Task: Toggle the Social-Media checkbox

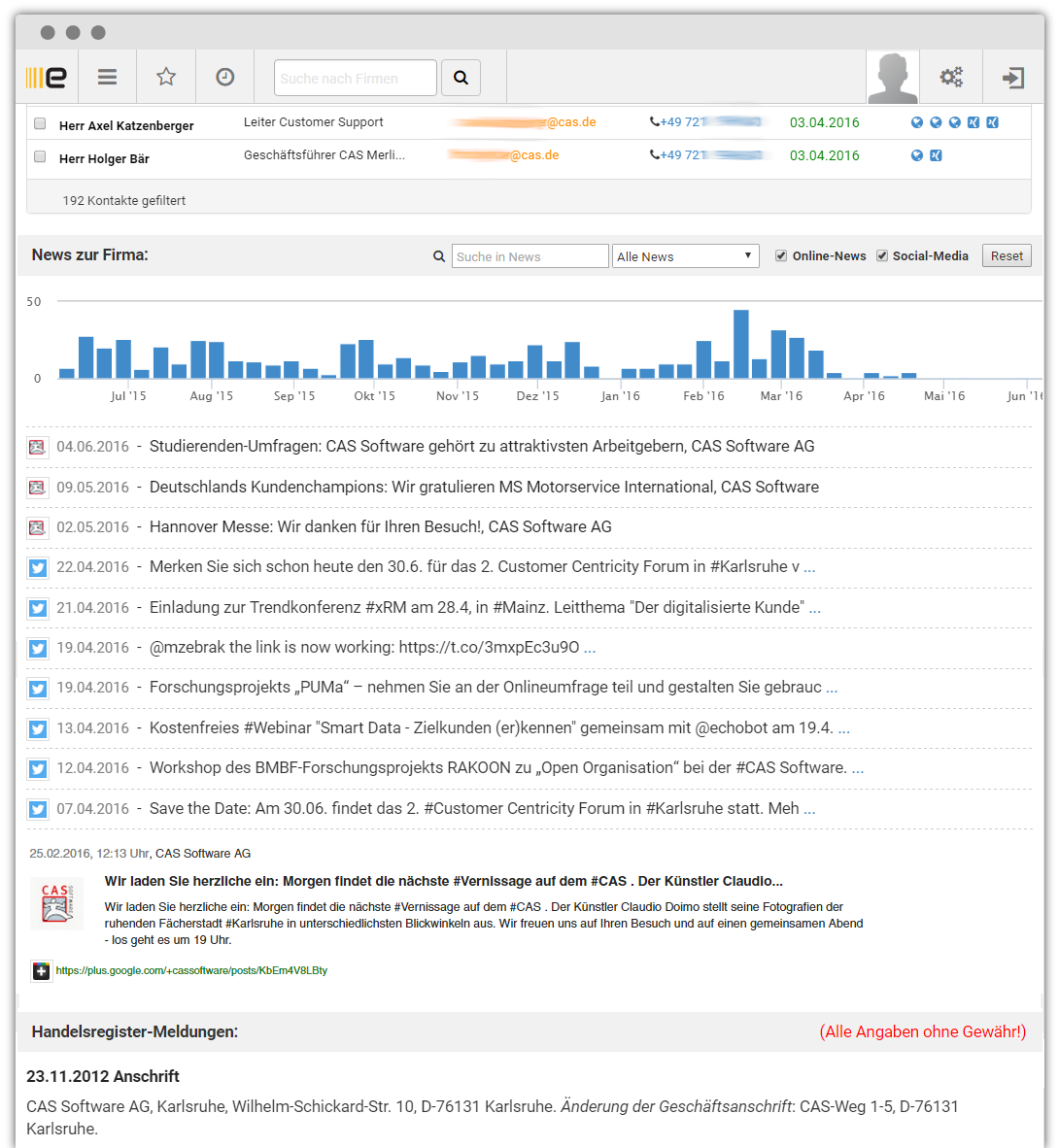Action: point(882,256)
